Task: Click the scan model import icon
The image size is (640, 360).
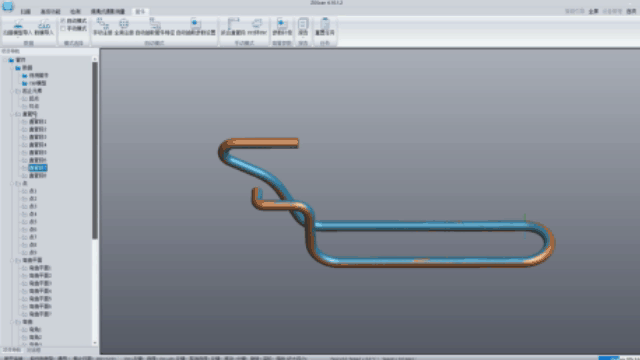Action: pyautogui.click(x=18, y=26)
